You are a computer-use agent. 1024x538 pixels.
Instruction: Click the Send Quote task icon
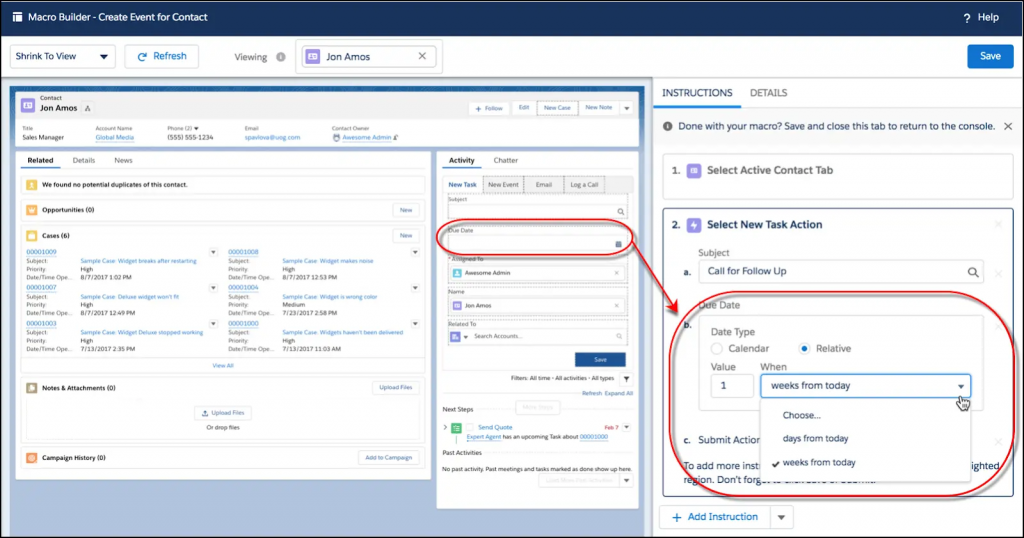456,428
